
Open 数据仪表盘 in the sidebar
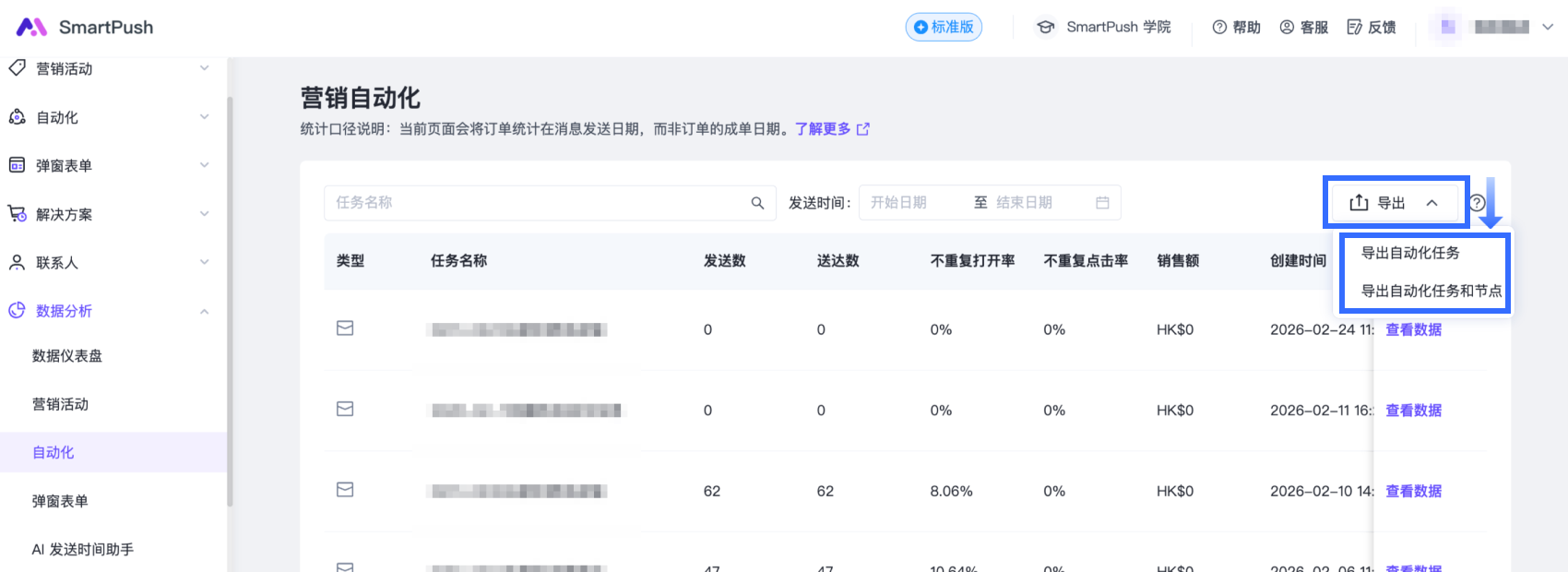pos(67,356)
